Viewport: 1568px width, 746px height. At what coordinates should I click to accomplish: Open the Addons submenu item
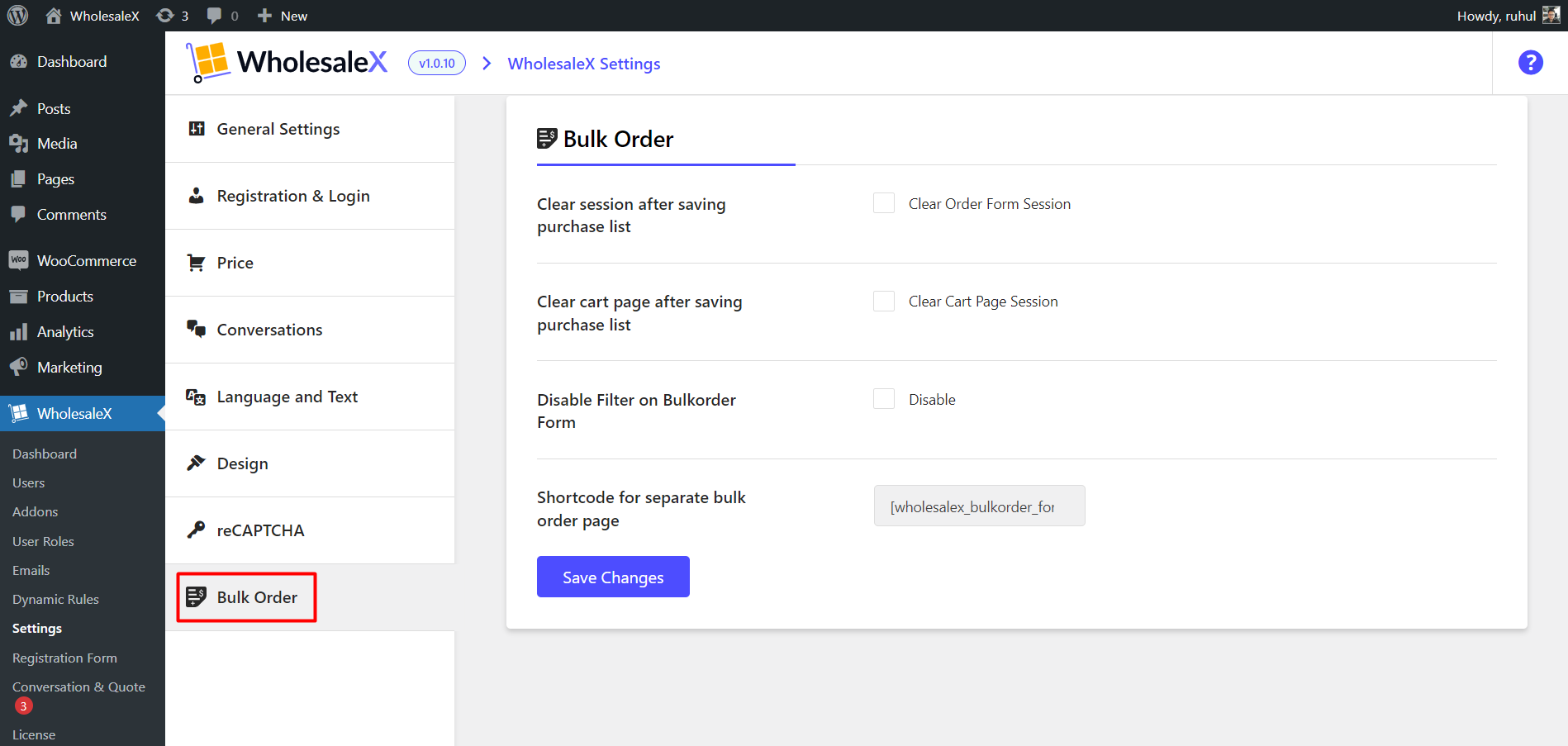(x=36, y=511)
